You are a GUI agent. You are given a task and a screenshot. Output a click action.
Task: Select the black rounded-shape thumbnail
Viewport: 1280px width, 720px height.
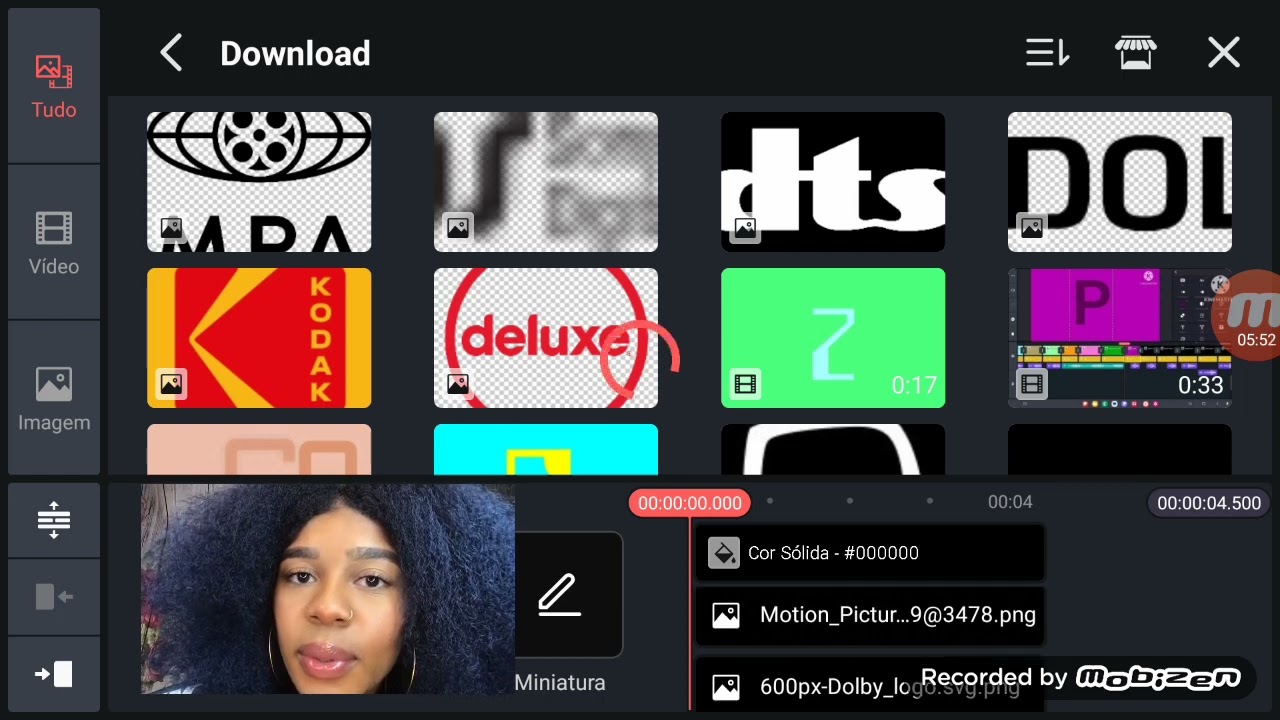pyautogui.click(x=833, y=449)
